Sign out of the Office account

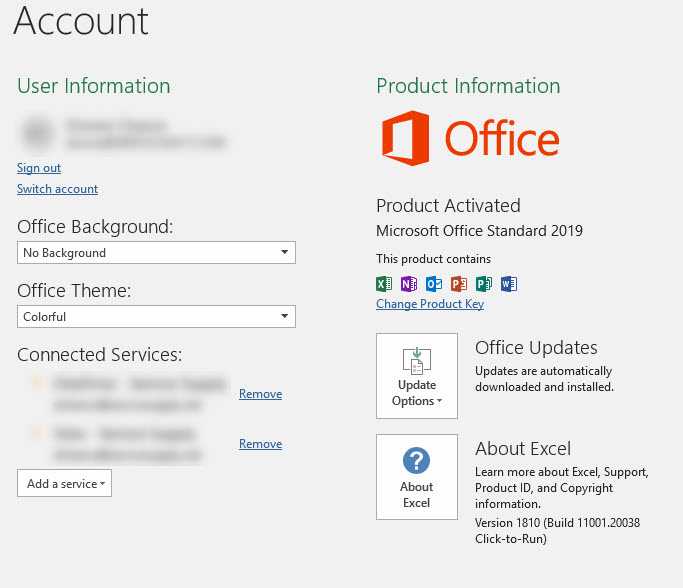pos(39,168)
